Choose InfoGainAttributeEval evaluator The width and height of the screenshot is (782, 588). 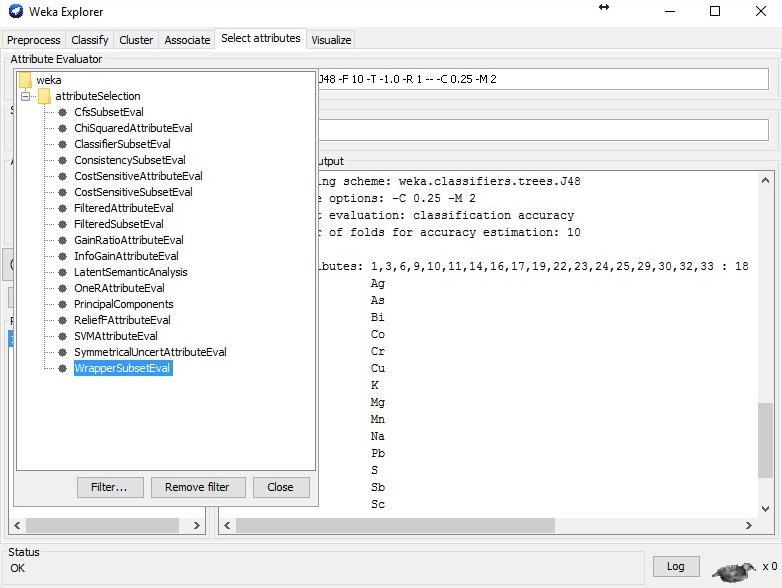coord(126,256)
